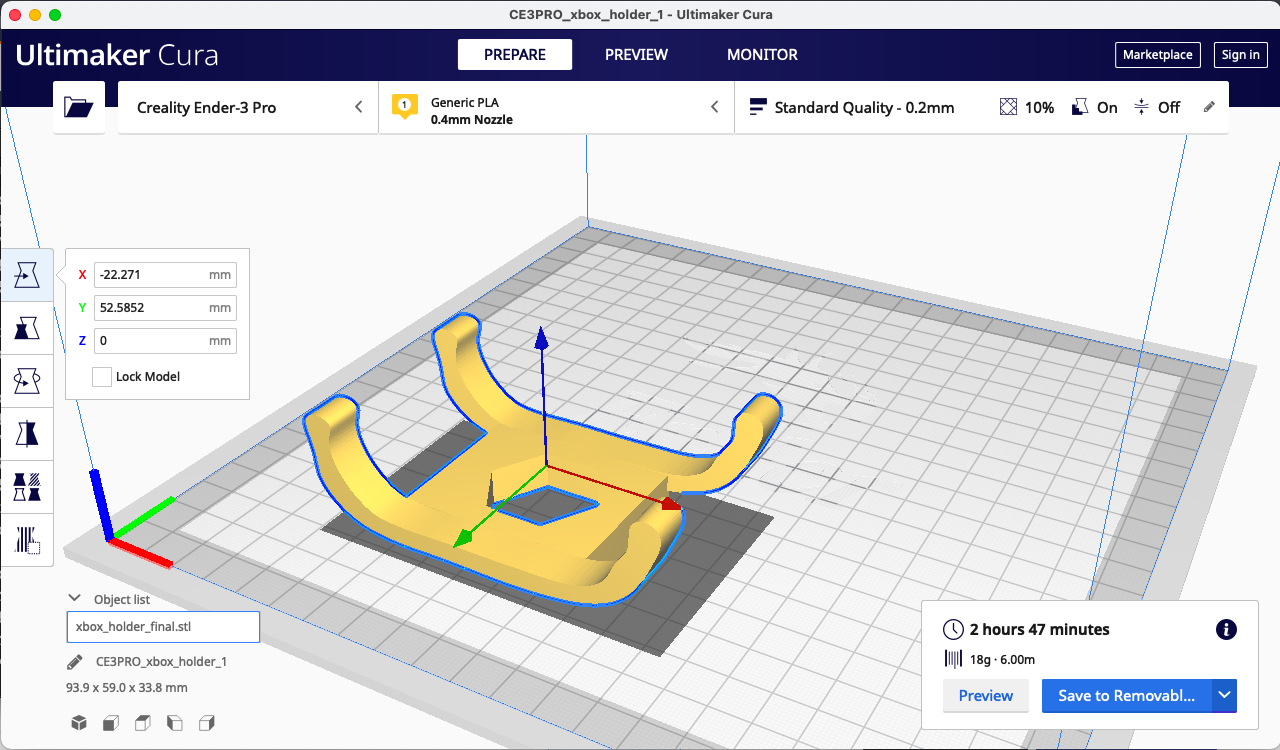Click the 2 hours 47 minutes estimate

[x=1040, y=630]
